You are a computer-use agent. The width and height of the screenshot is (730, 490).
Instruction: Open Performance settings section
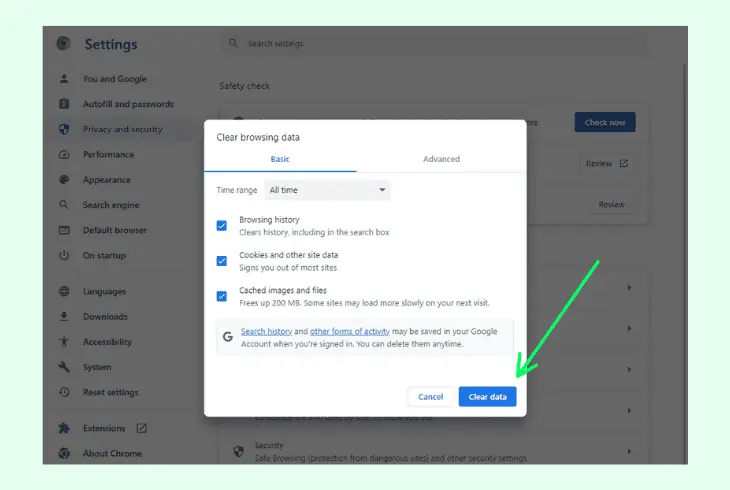[108, 155]
